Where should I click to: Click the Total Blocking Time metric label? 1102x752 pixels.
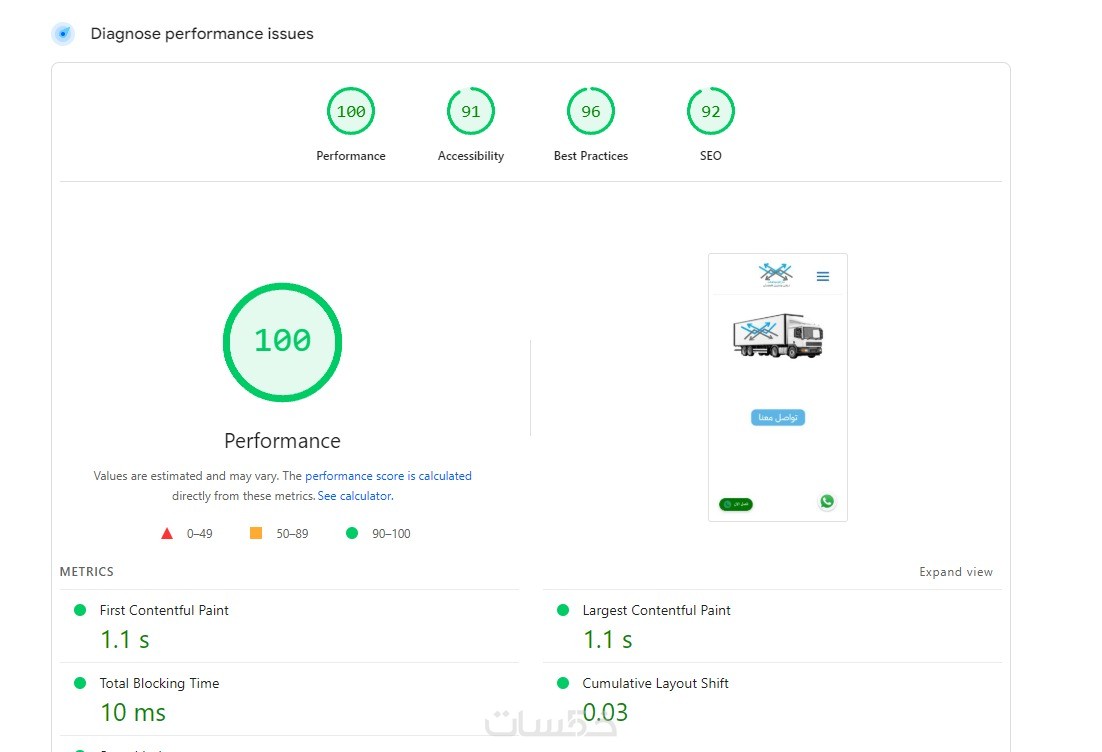point(160,683)
